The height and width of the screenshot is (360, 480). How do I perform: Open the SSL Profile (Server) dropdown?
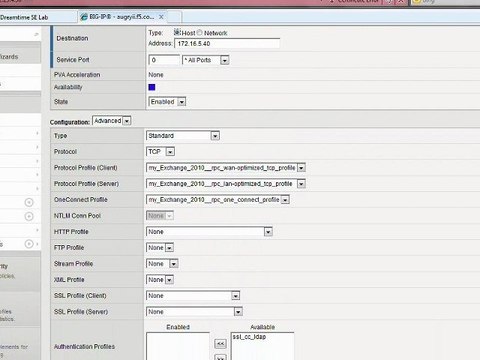coord(194,312)
